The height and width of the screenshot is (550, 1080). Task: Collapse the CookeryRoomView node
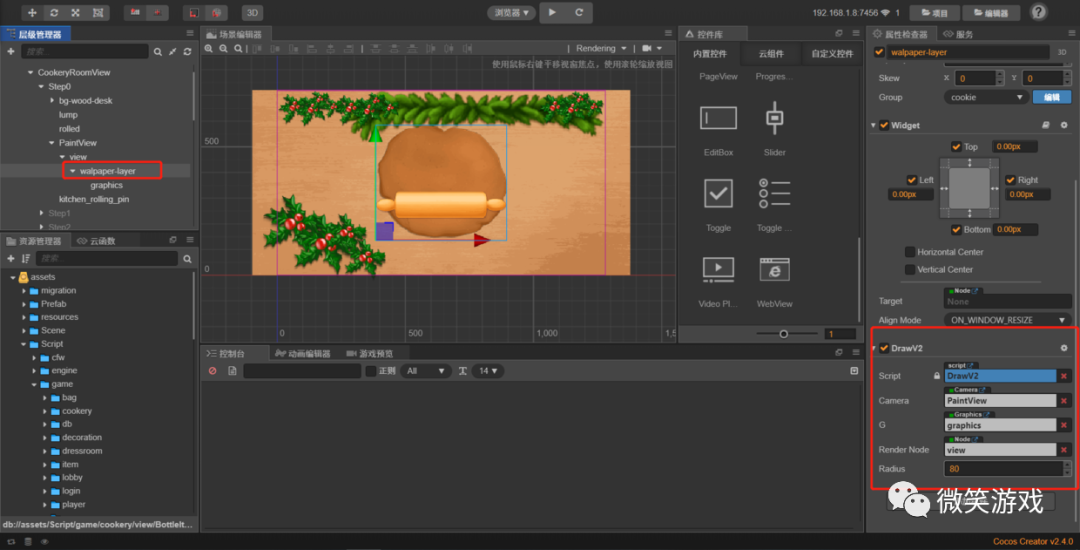(x=30, y=72)
